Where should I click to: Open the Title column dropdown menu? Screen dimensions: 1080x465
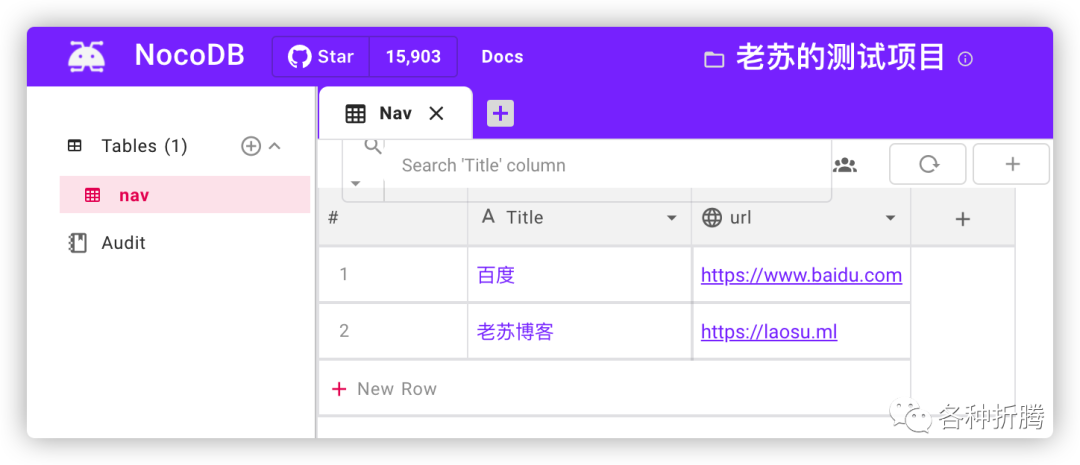point(672,218)
